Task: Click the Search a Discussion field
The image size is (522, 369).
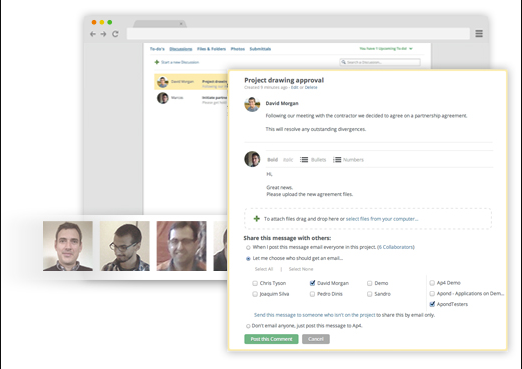Action: 380,62
